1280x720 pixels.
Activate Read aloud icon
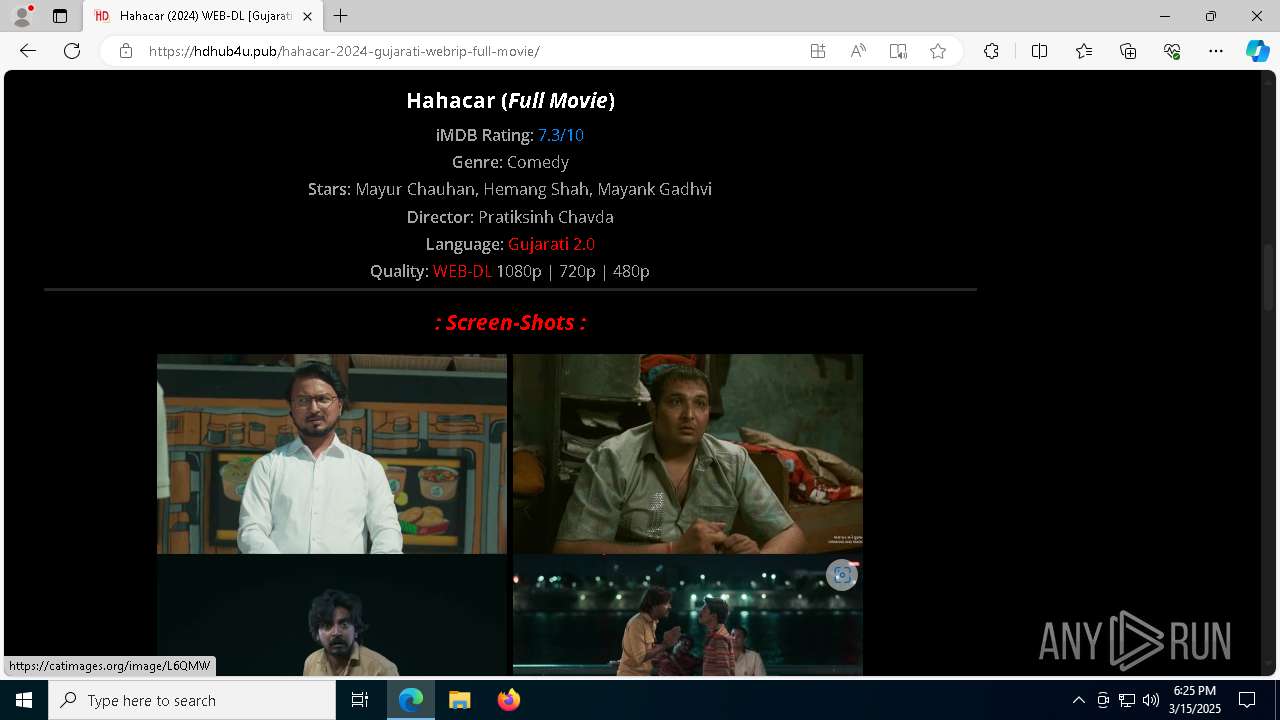coord(858,51)
